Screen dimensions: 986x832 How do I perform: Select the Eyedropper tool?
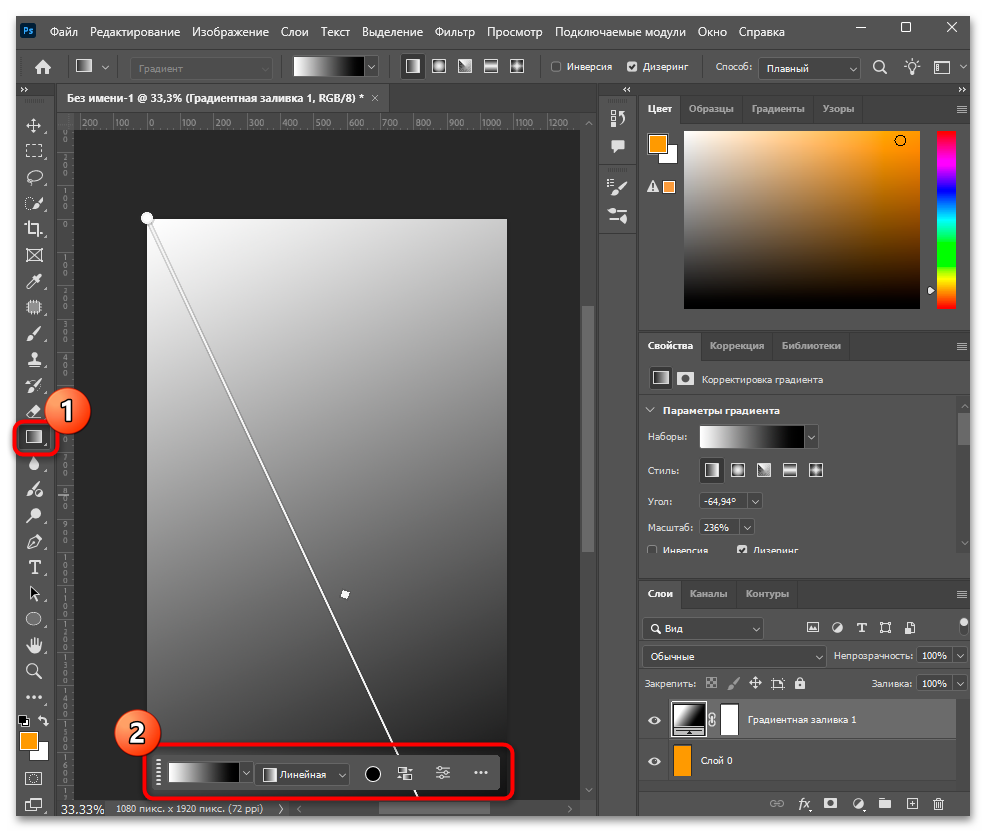(x=34, y=281)
